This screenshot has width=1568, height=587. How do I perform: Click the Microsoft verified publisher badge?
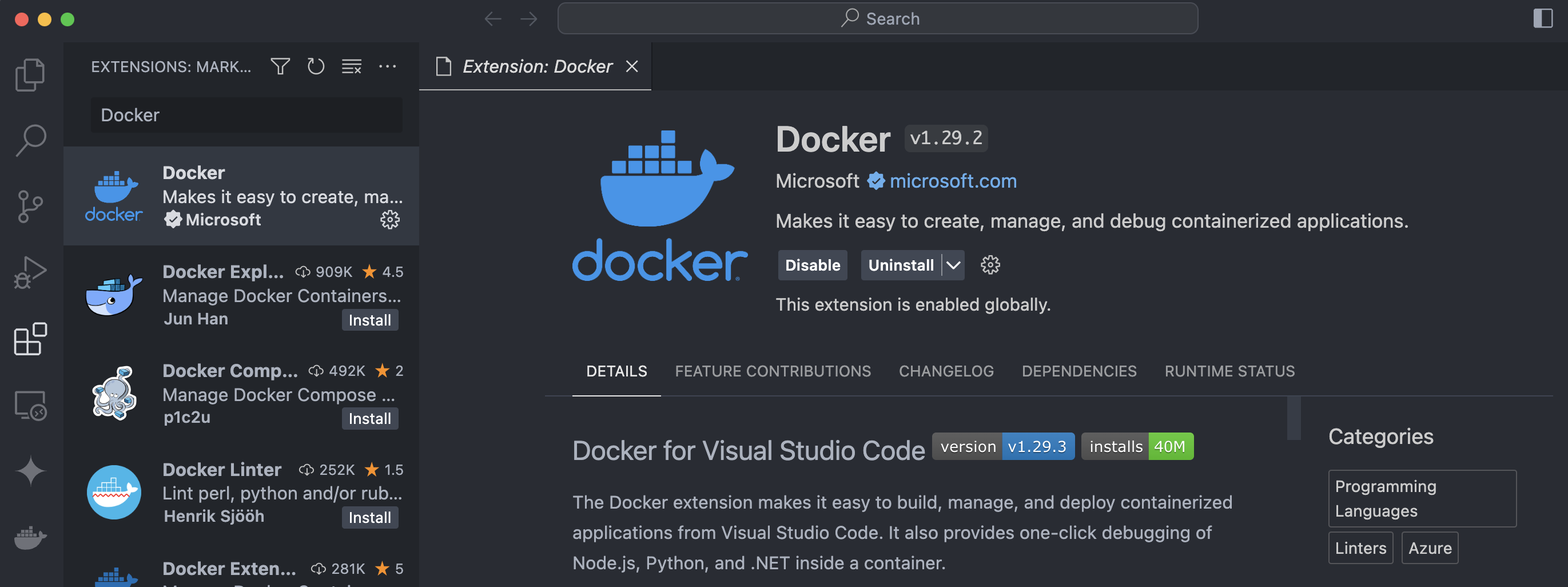point(875,181)
